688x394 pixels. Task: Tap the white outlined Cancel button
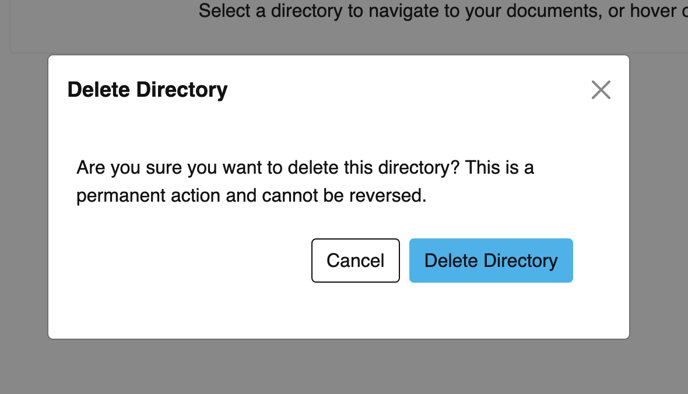355,261
